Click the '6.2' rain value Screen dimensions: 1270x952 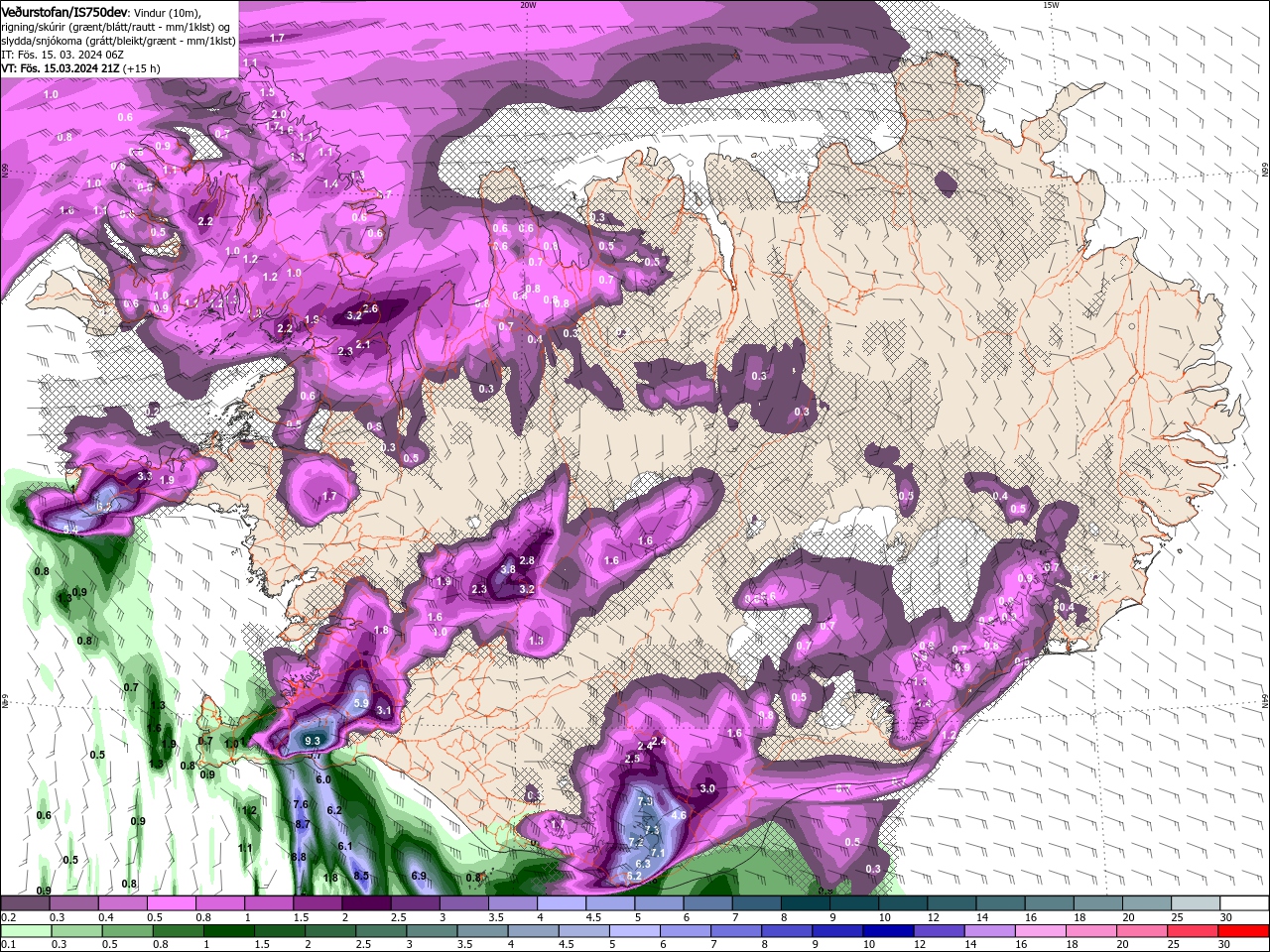coord(334,810)
